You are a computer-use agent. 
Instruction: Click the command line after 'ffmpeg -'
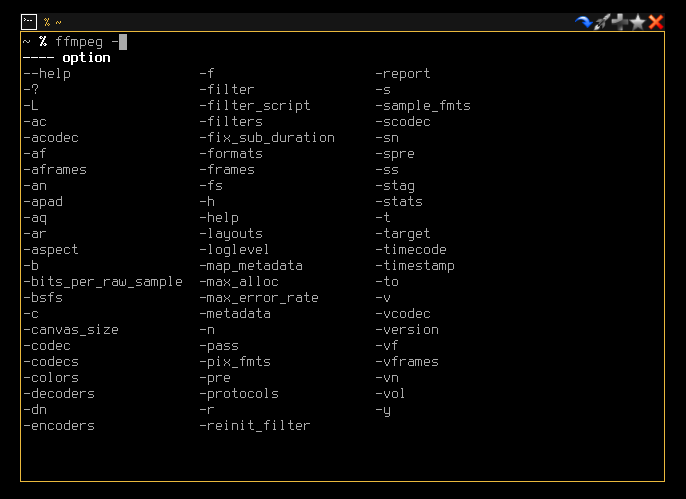pos(123,42)
